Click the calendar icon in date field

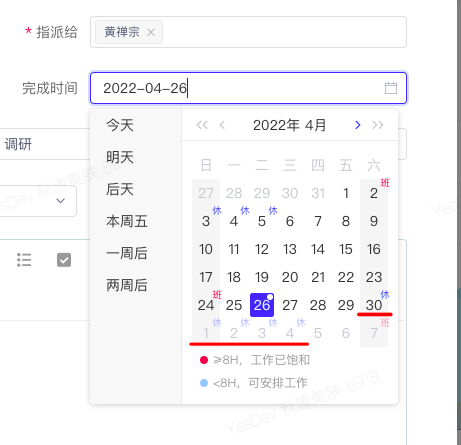pyautogui.click(x=391, y=88)
